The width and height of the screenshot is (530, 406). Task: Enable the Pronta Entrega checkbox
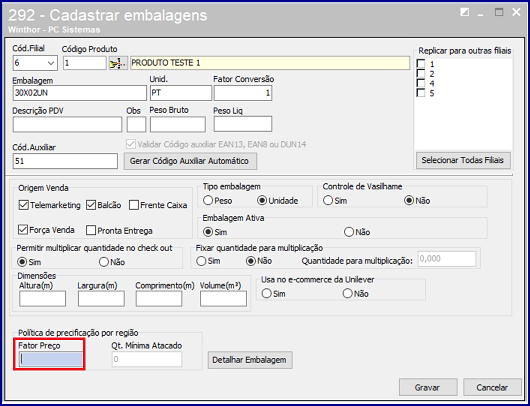91,230
